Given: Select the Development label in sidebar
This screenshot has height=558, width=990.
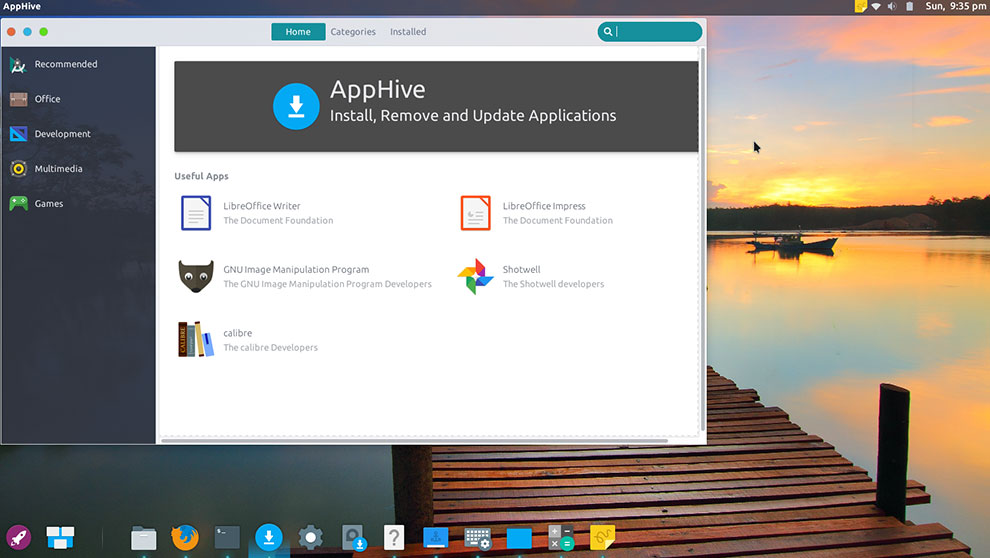Looking at the screenshot, I should point(63,134).
